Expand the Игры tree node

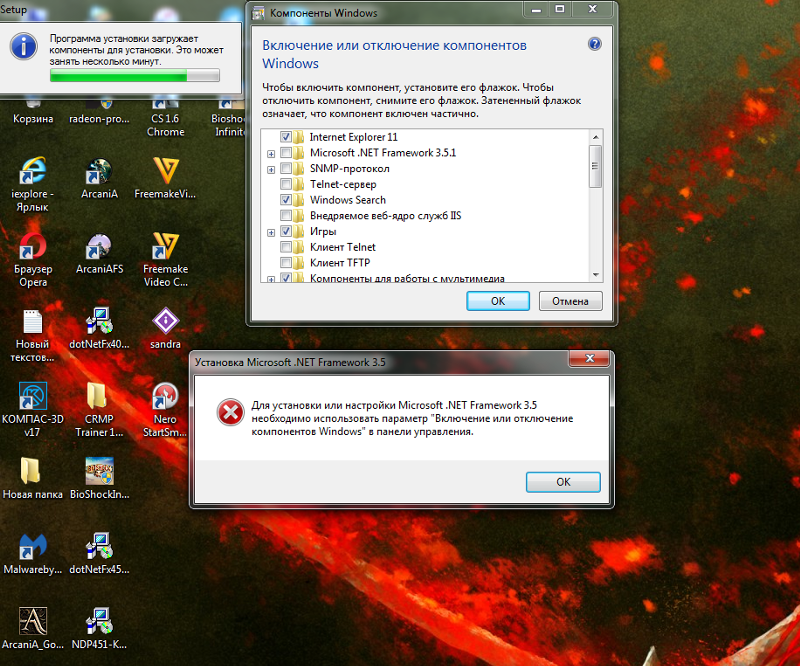click(271, 232)
